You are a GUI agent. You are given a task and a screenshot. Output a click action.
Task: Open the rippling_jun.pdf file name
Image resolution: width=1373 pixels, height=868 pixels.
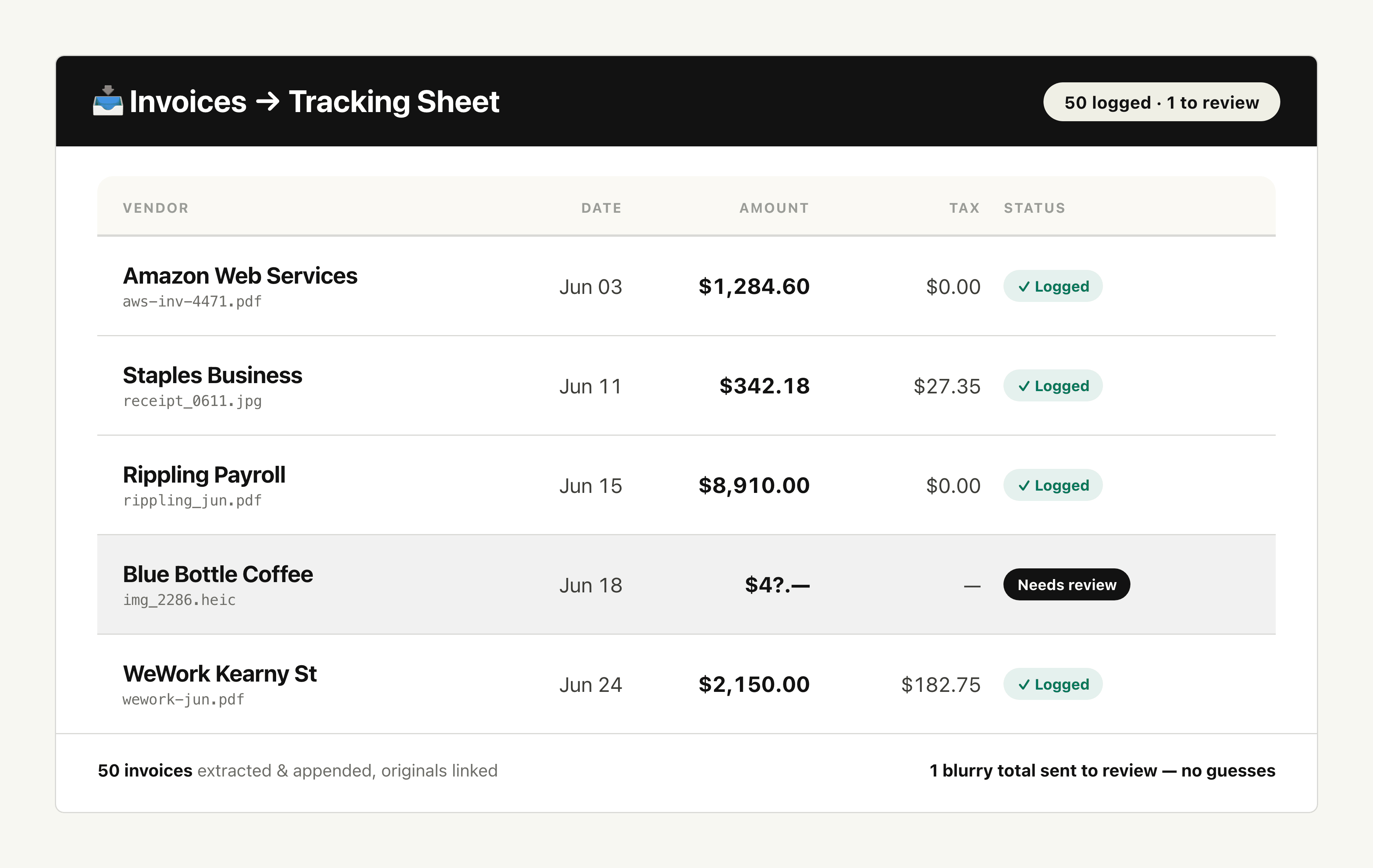click(192, 501)
